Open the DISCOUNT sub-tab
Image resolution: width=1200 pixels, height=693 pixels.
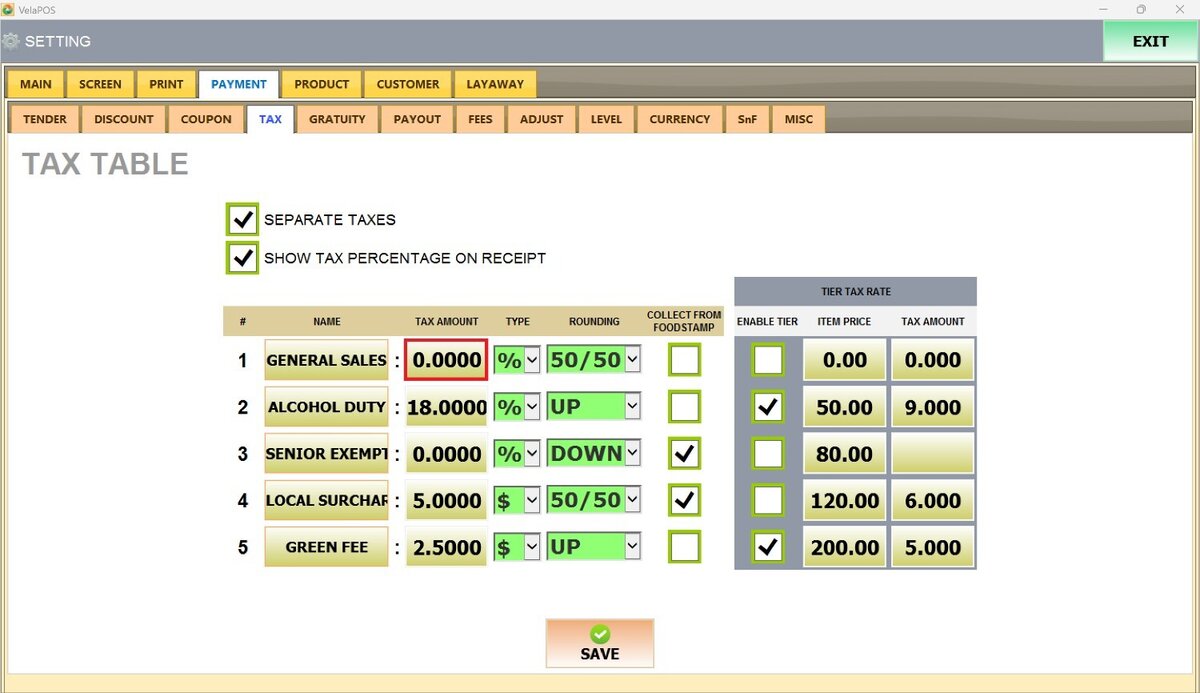[x=124, y=119]
